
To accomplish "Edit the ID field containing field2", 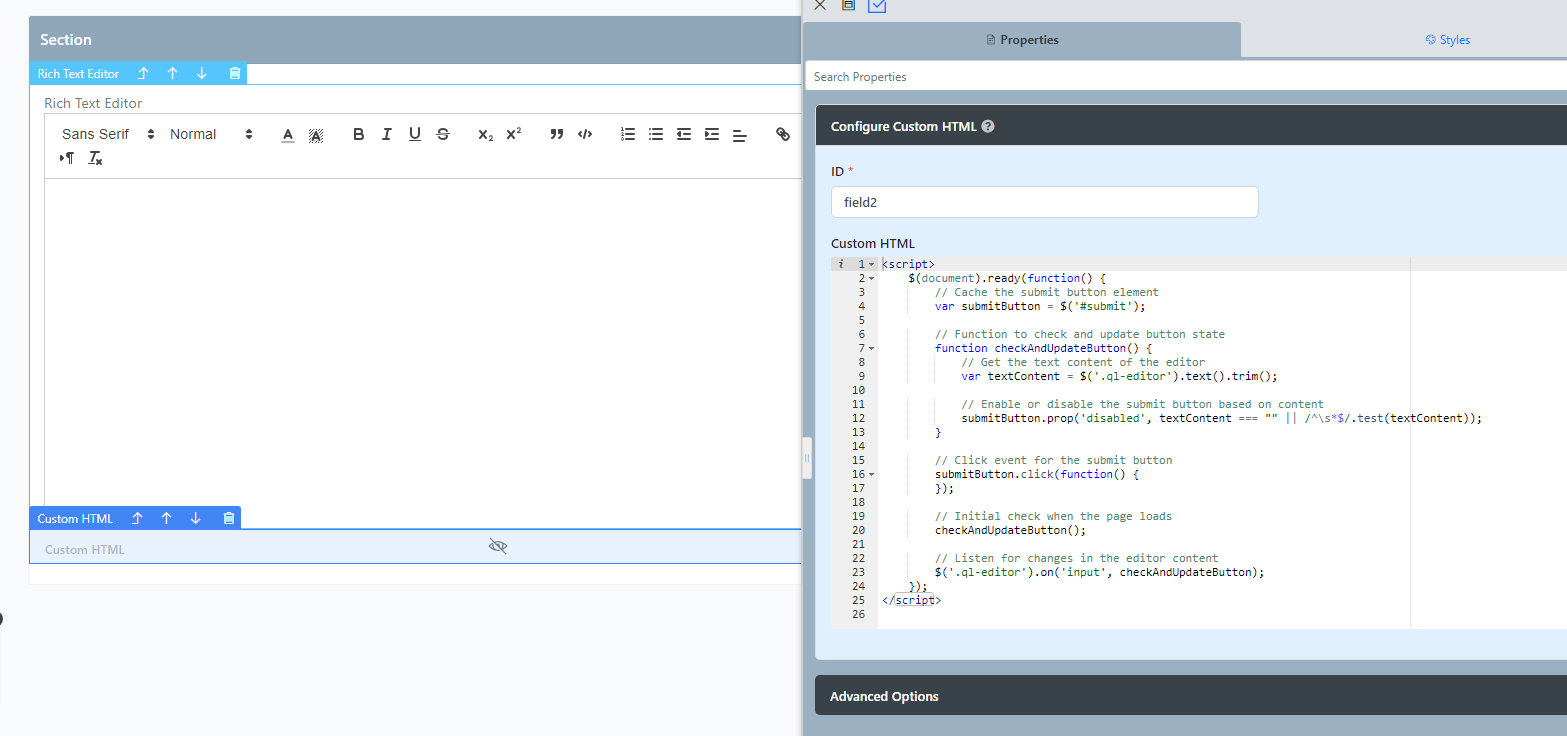I will coord(1044,202).
